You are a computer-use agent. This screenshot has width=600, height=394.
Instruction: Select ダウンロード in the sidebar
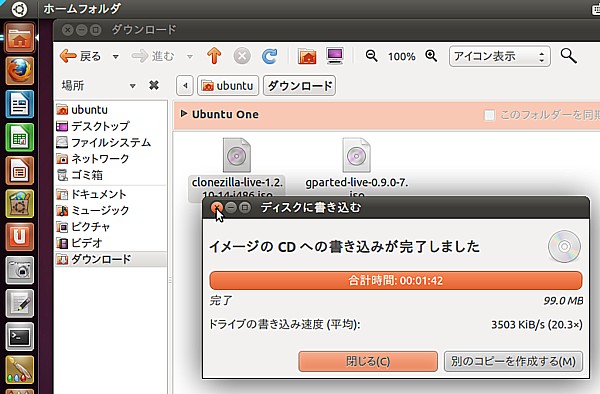(111, 259)
